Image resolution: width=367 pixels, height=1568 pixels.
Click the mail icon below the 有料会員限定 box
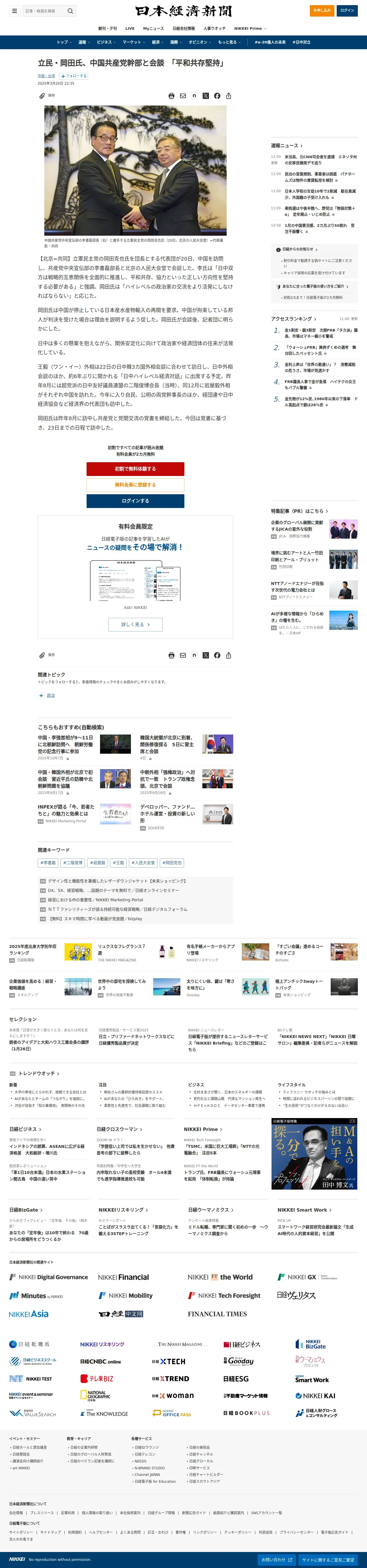coord(183,656)
